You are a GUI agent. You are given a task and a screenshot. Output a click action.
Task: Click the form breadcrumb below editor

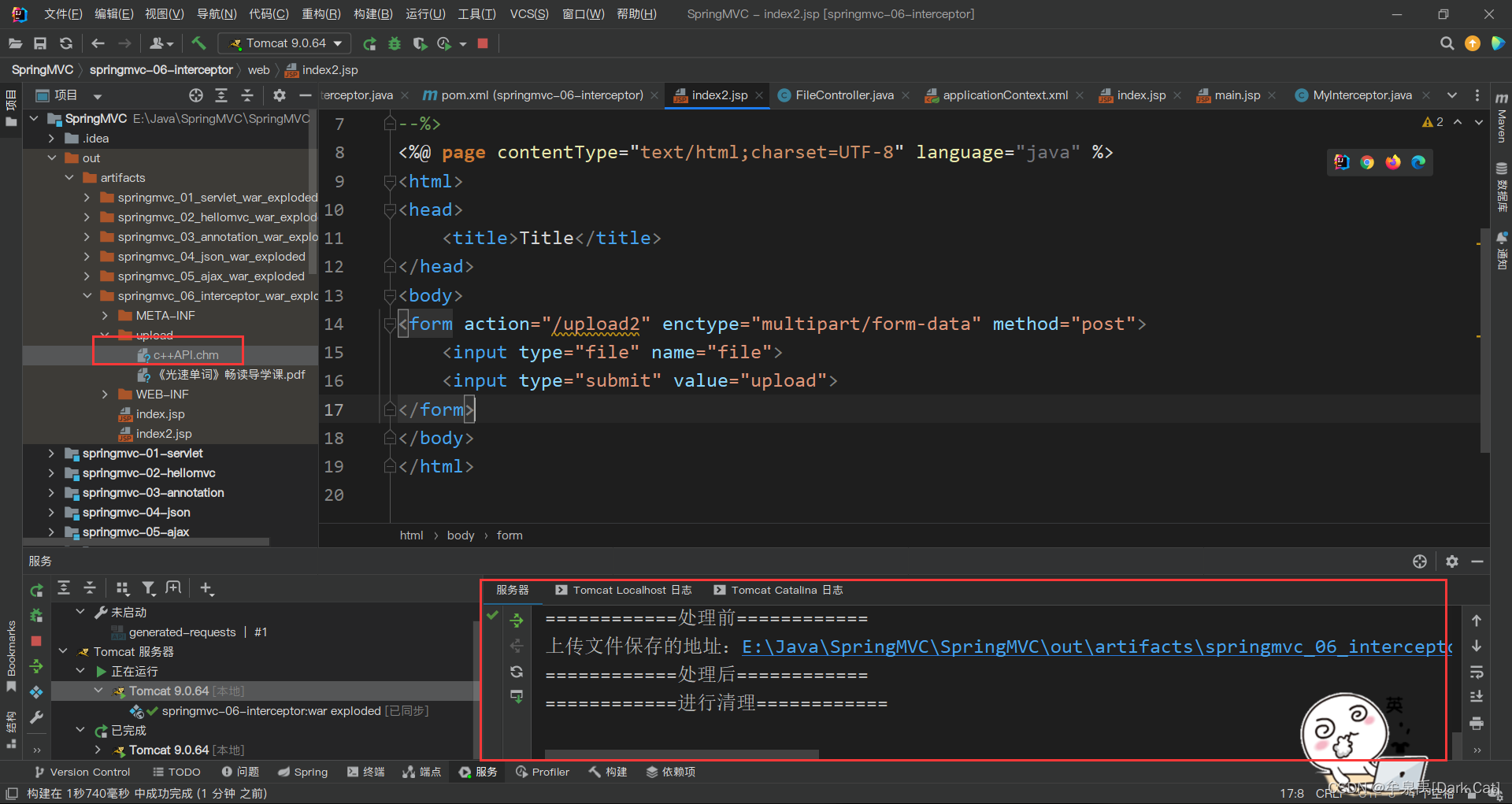(x=510, y=535)
